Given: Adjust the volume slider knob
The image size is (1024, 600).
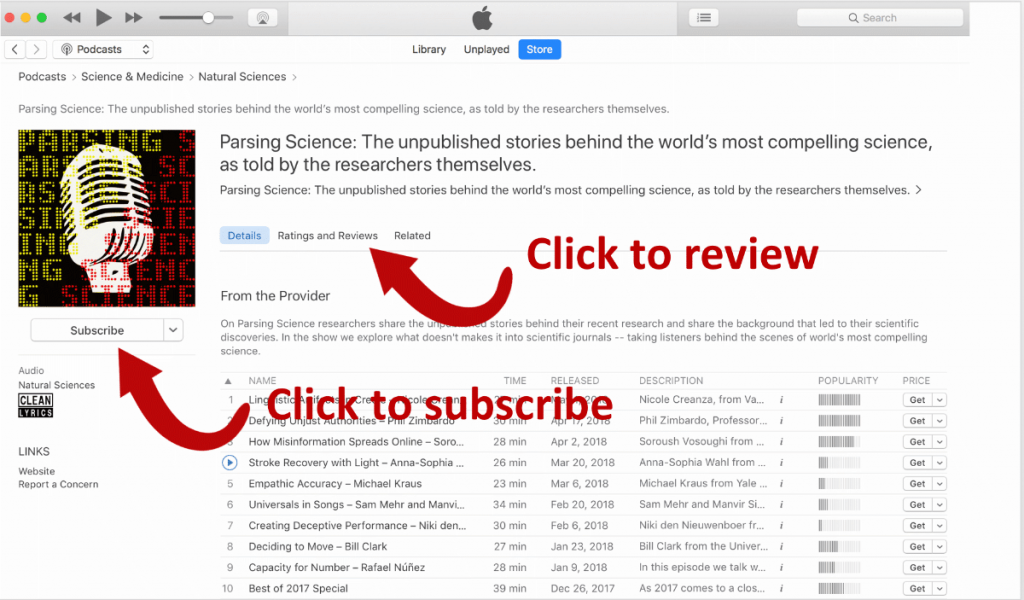Looking at the screenshot, I should tap(208, 18).
